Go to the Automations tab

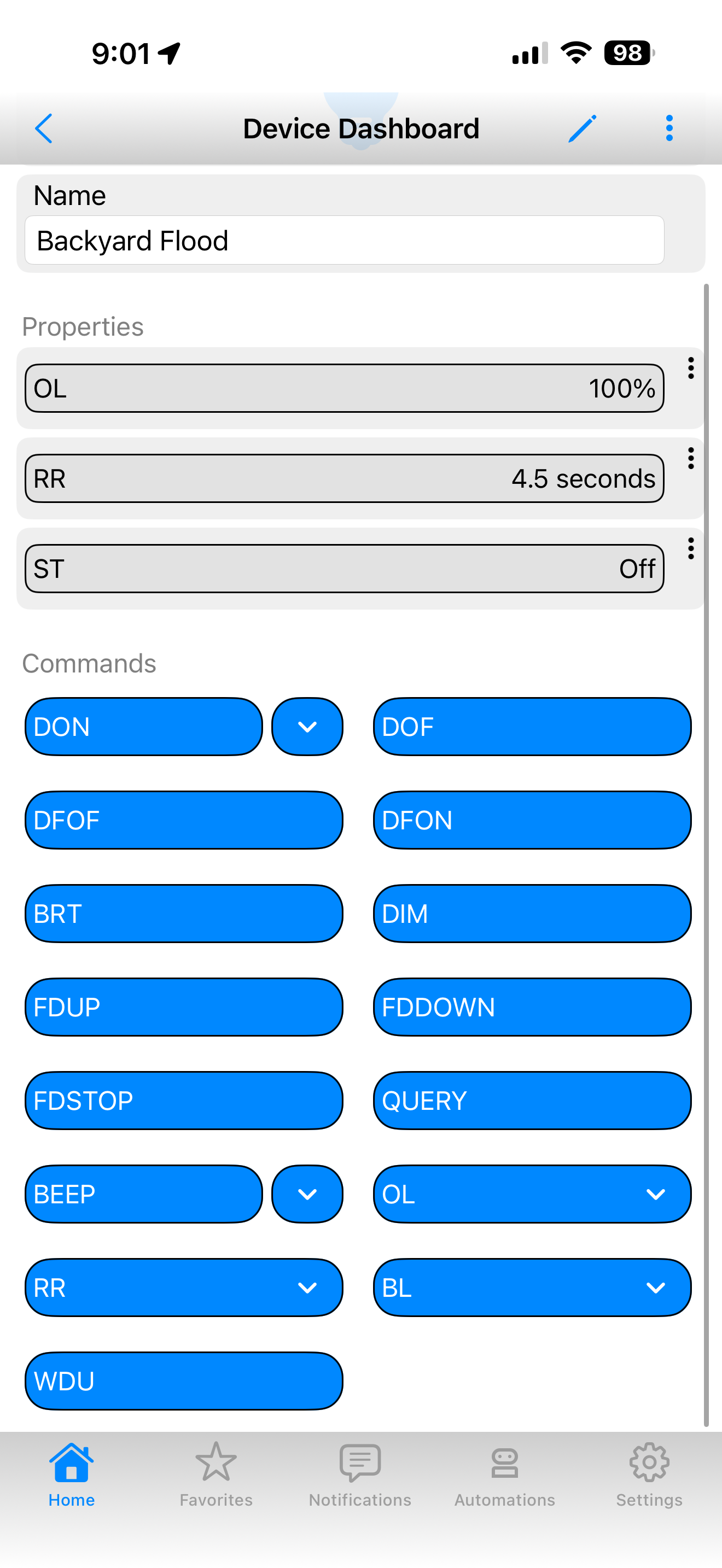point(505,1472)
